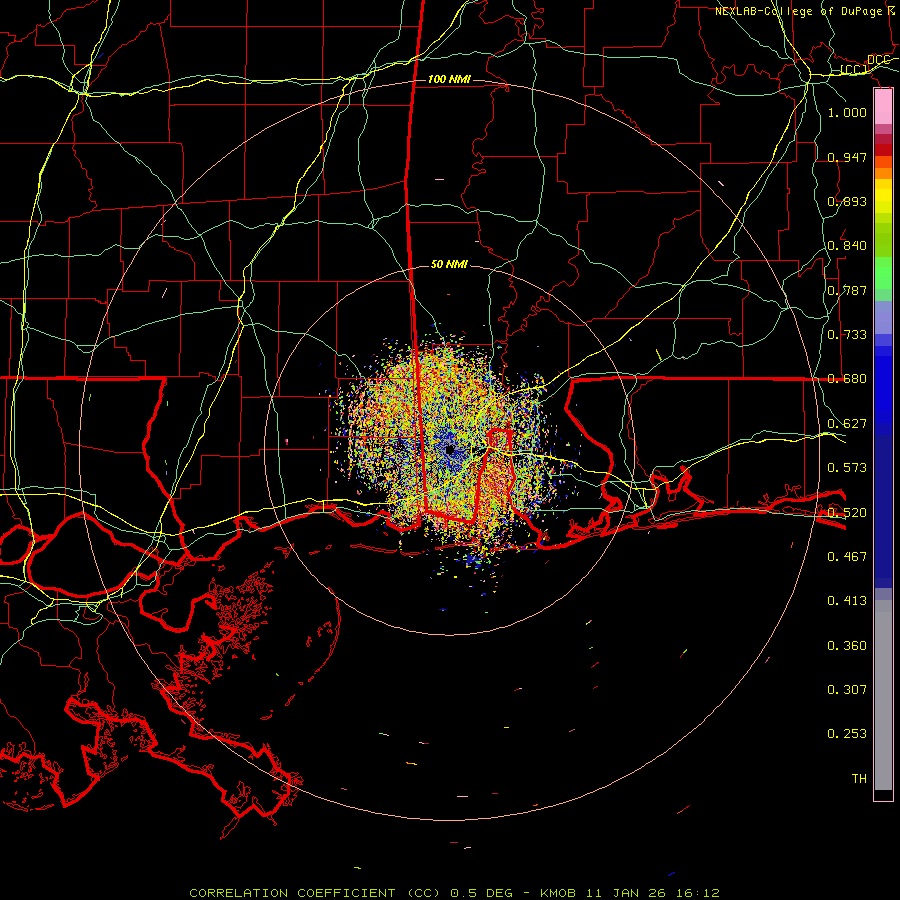Click the 0.573 scale label
Image resolution: width=900 pixels, height=900 pixels.
847,468
